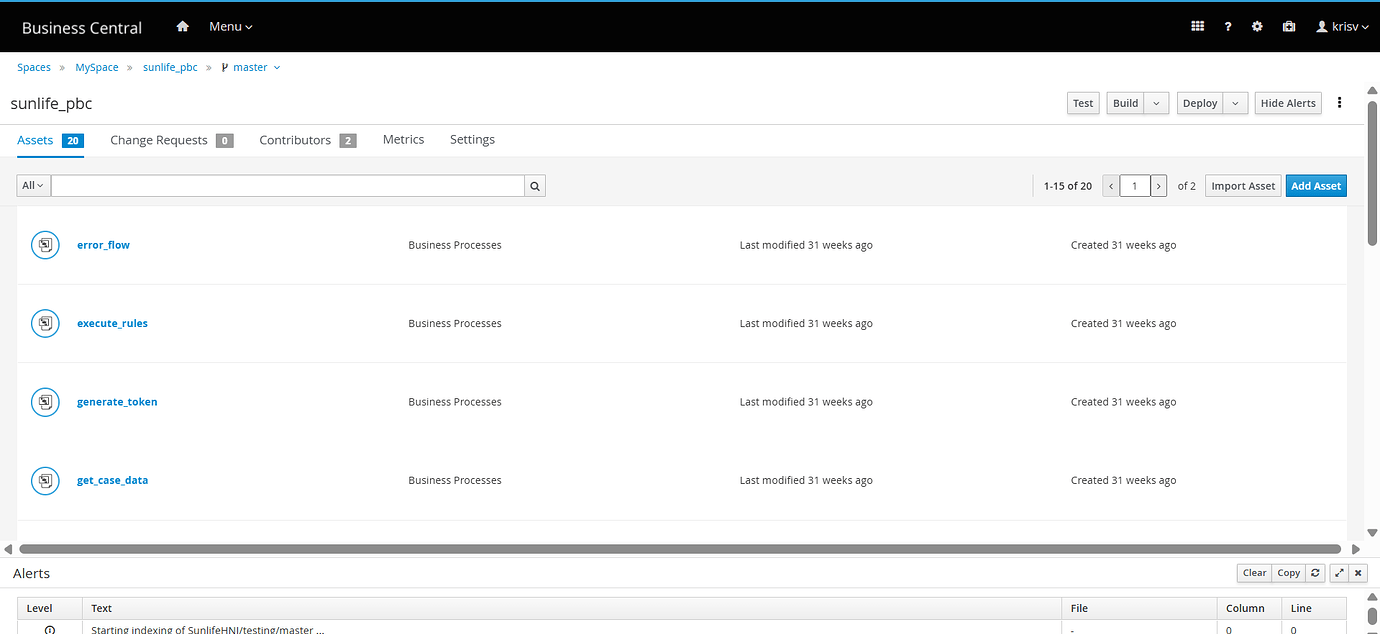
Task: Click the business process icon beside error_flow
Action: point(45,244)
